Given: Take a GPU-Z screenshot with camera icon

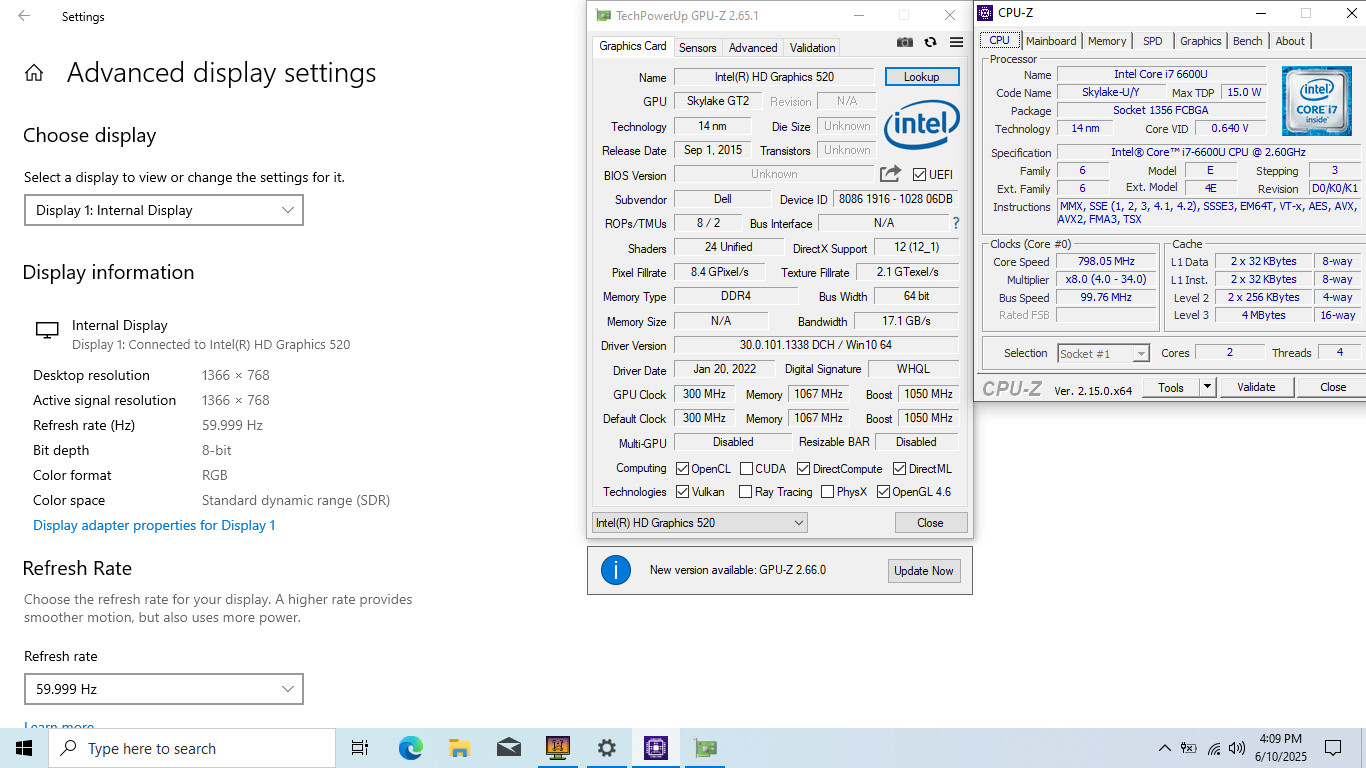Looking at the screenshot, I should pyautogui.click(x=905, y=42).
